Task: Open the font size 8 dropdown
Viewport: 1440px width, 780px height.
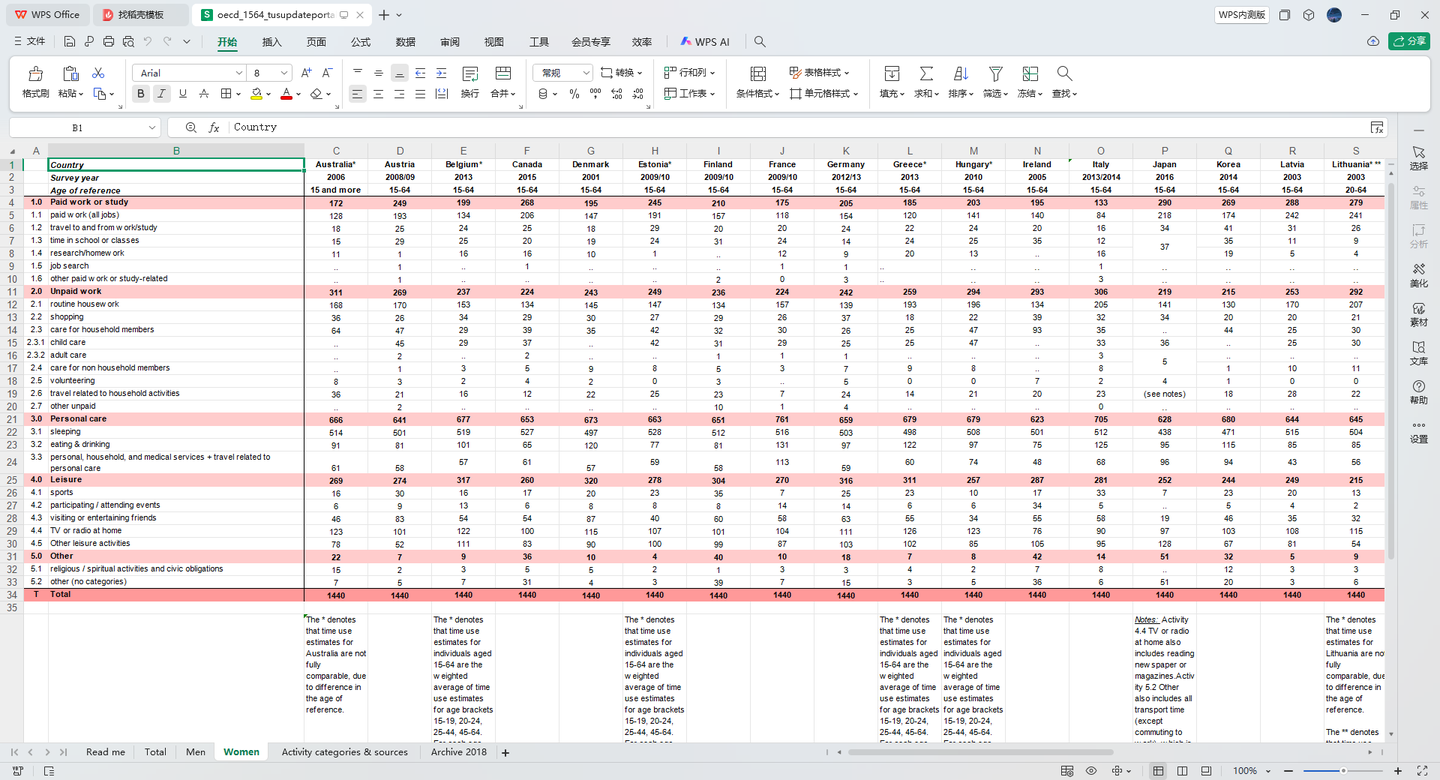Action: click(x=285, y=73)
